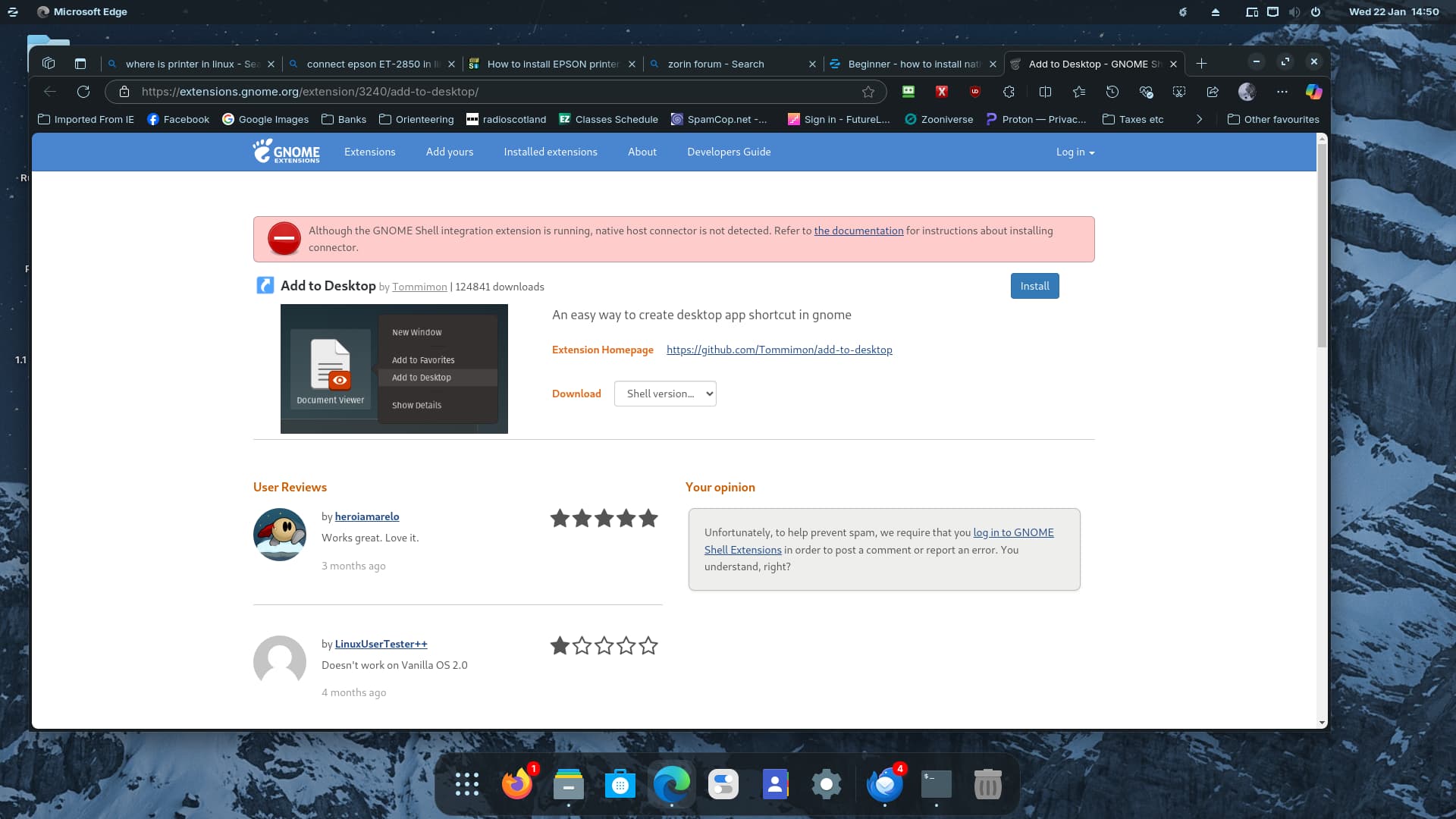The image size is (1456, 819).
Task: Open reviewer LinuxUserTester++ profile
Action: tap(381, 644)
